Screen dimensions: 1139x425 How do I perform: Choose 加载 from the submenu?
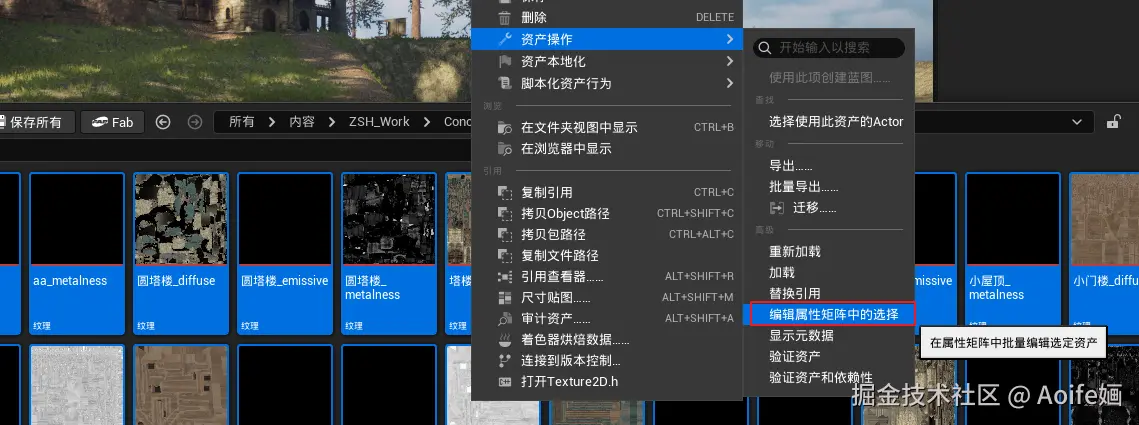pyautogui.click(x=782, y=272)
